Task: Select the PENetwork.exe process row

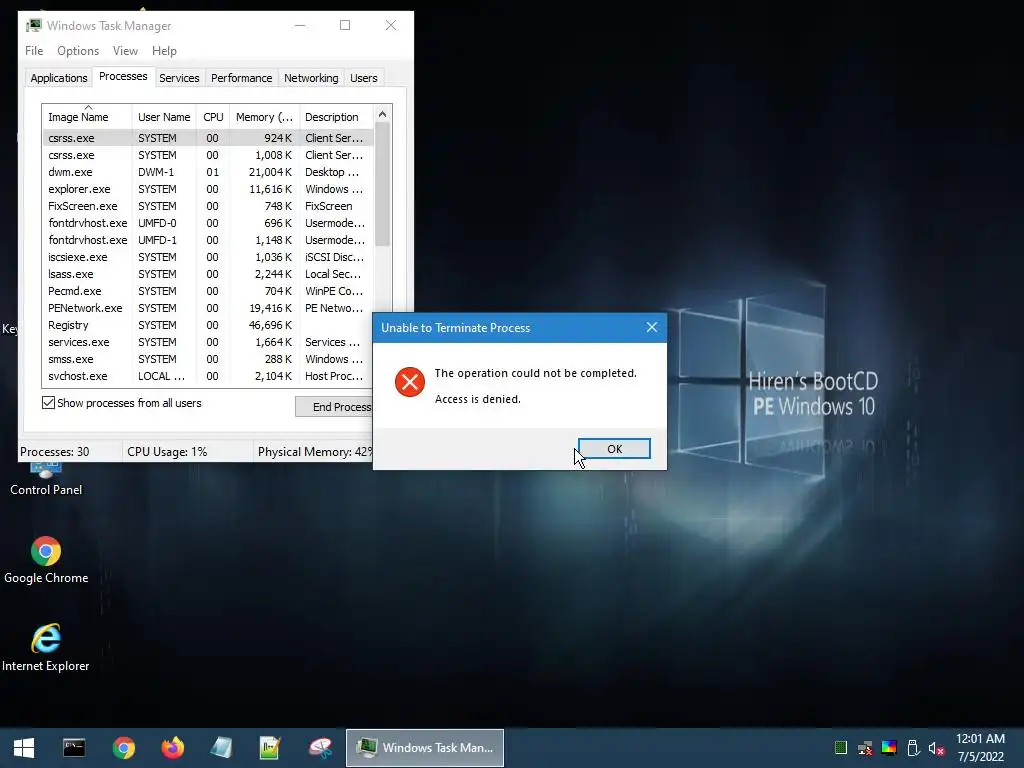Action: (208, 308)
